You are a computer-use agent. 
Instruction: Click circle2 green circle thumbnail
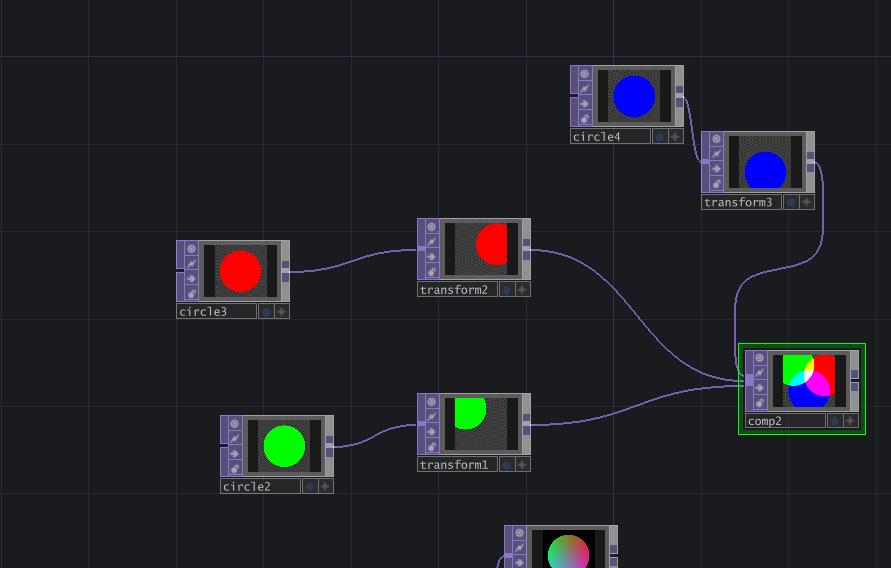(x=284, y=446)
